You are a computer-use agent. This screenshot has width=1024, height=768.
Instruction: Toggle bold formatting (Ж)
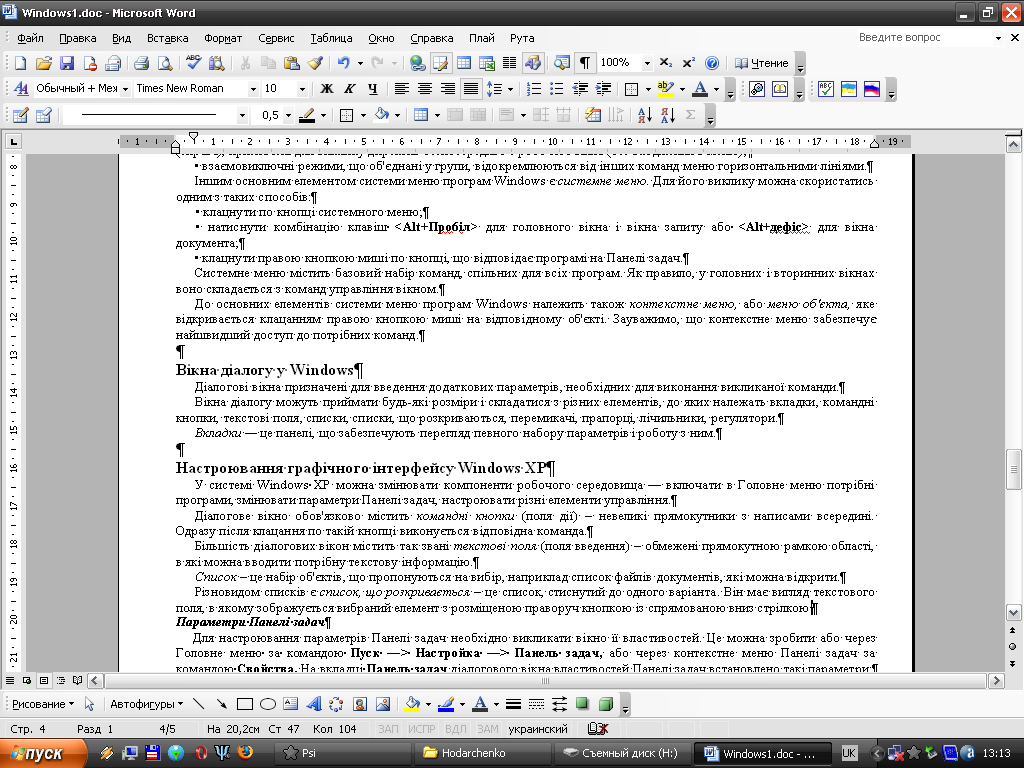point(327,89)
